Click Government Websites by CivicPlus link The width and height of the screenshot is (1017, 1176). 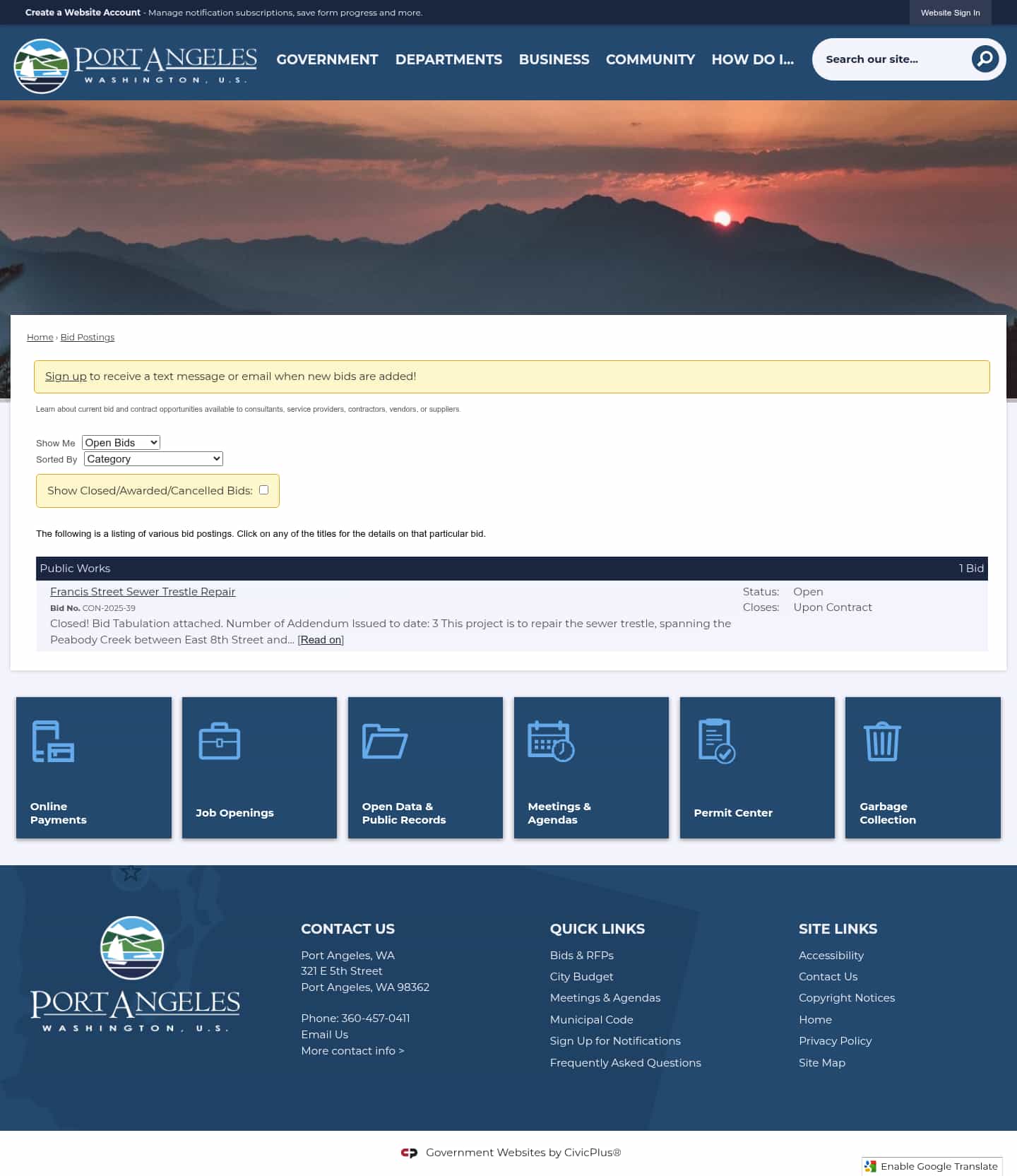523,1153
